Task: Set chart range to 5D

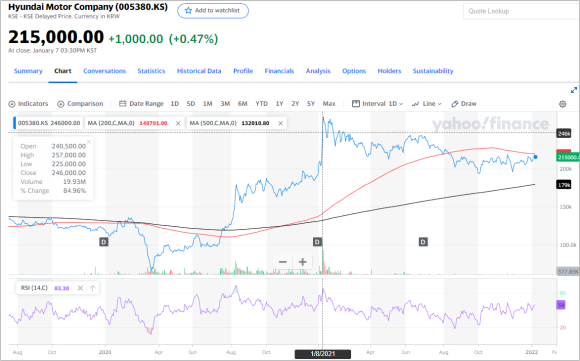Action: click(191, 104)
